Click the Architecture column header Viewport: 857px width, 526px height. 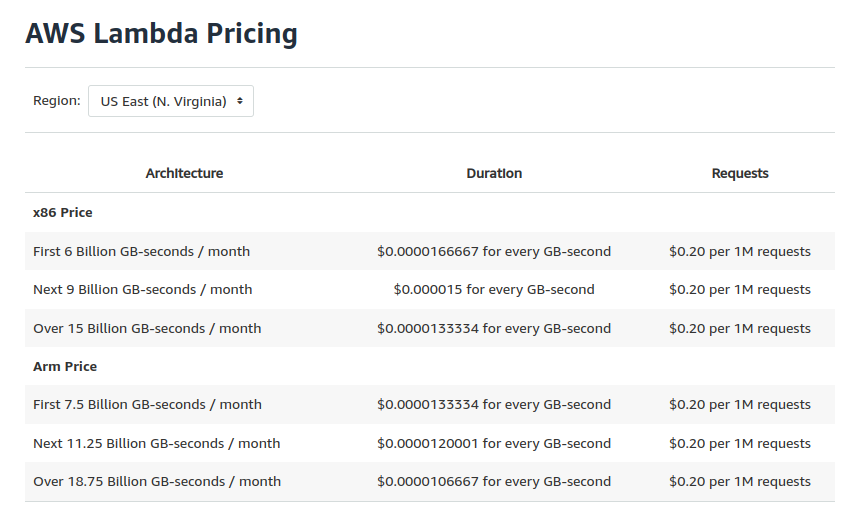pyautogui.click(x=184, y=173)
